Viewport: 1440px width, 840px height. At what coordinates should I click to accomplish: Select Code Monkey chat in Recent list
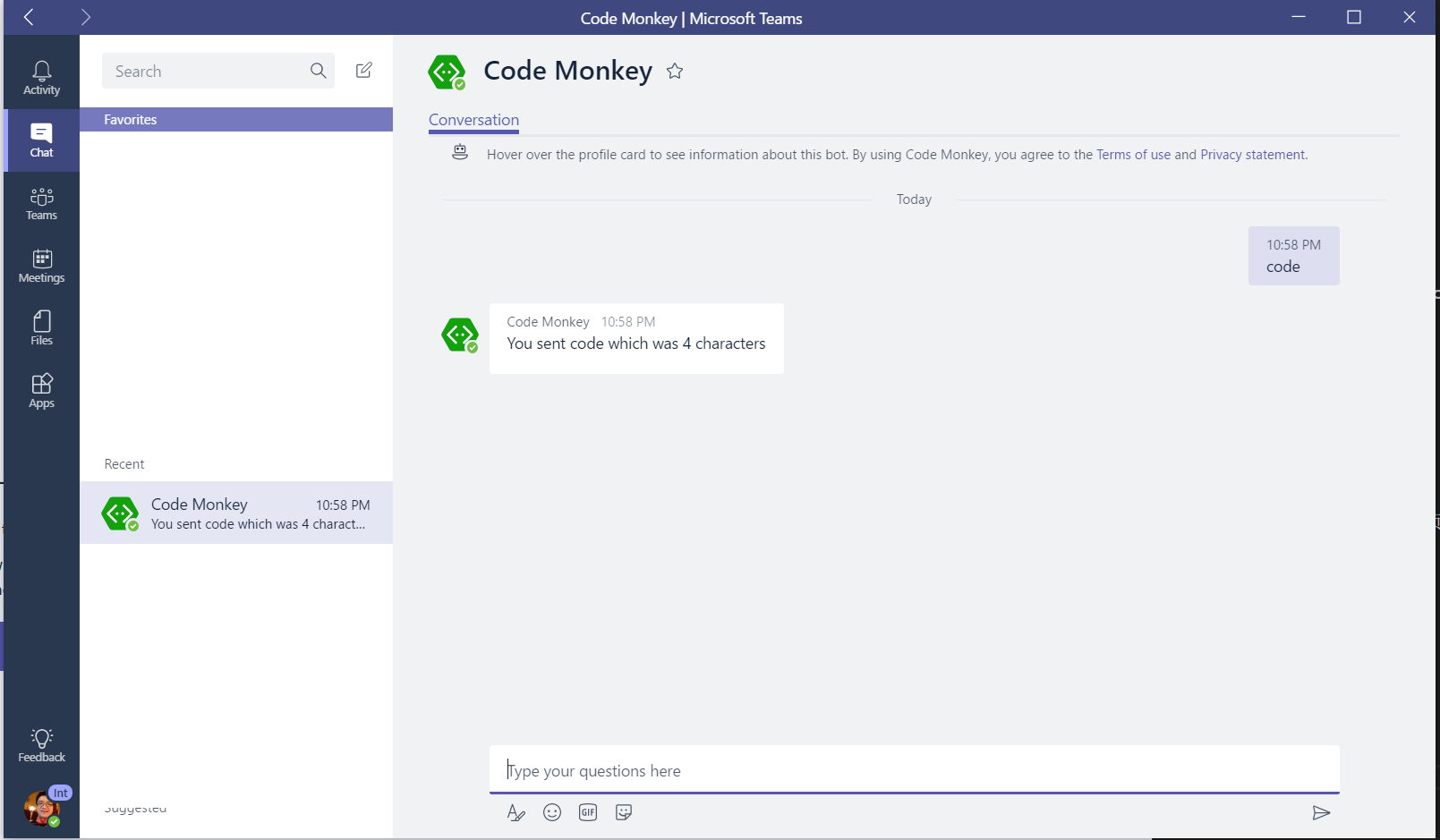coord(236,513)
